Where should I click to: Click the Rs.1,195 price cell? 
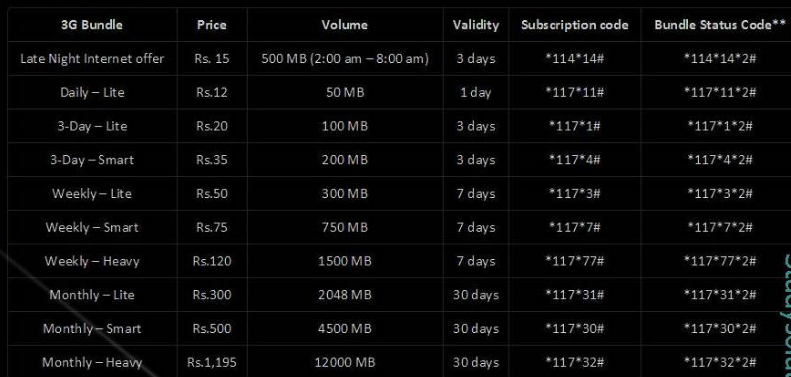[x=212, y=363]
